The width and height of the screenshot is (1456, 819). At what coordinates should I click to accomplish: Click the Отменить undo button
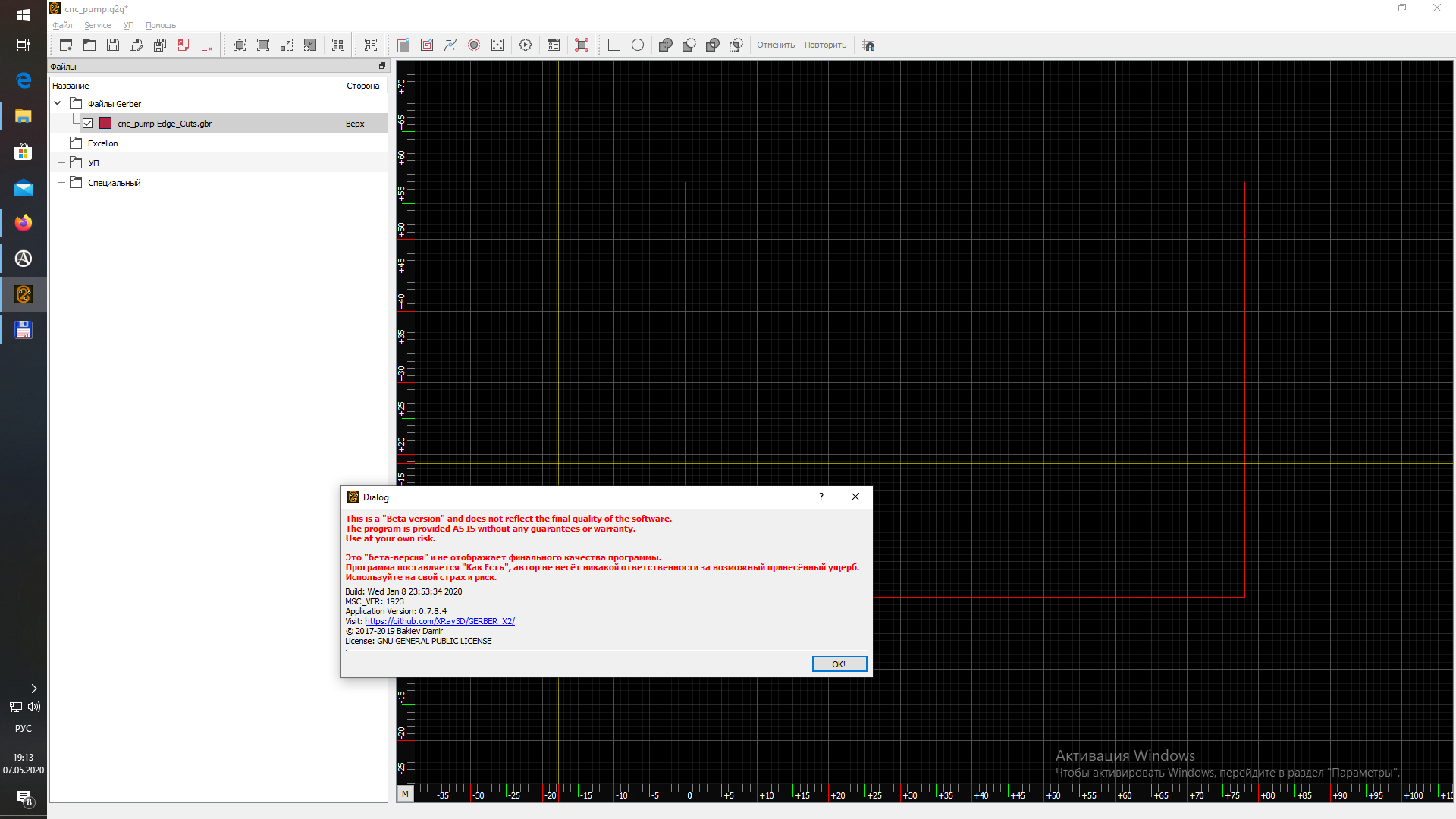click(x=776, y=45)
